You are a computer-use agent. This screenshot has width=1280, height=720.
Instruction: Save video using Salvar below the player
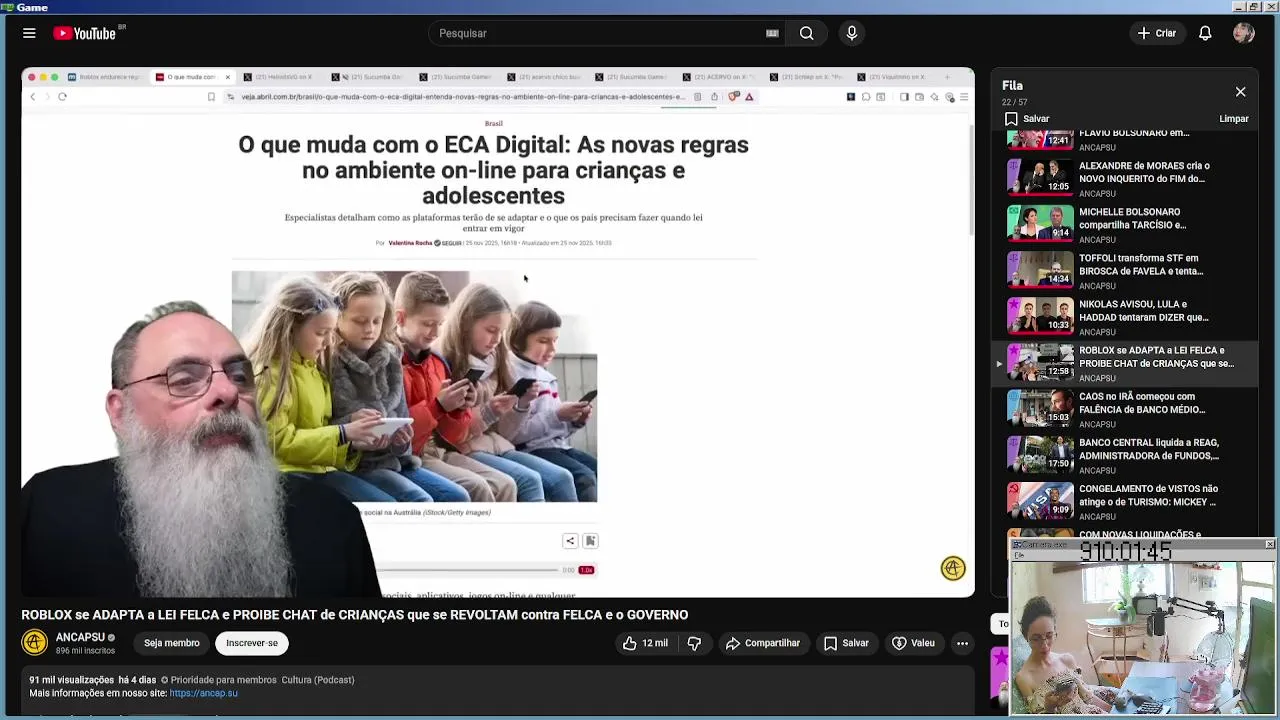tap(846, 643)
